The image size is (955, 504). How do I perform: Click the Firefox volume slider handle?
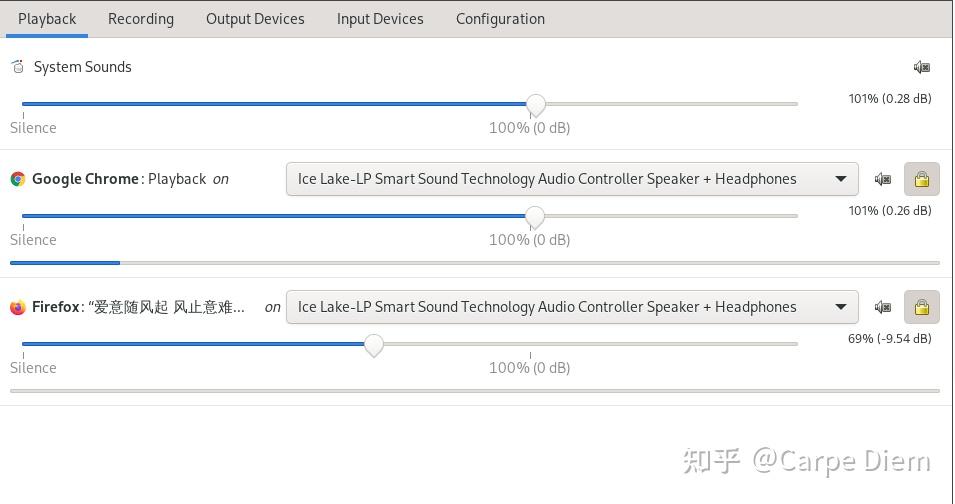pyautogui.click(x=374, y=344)
